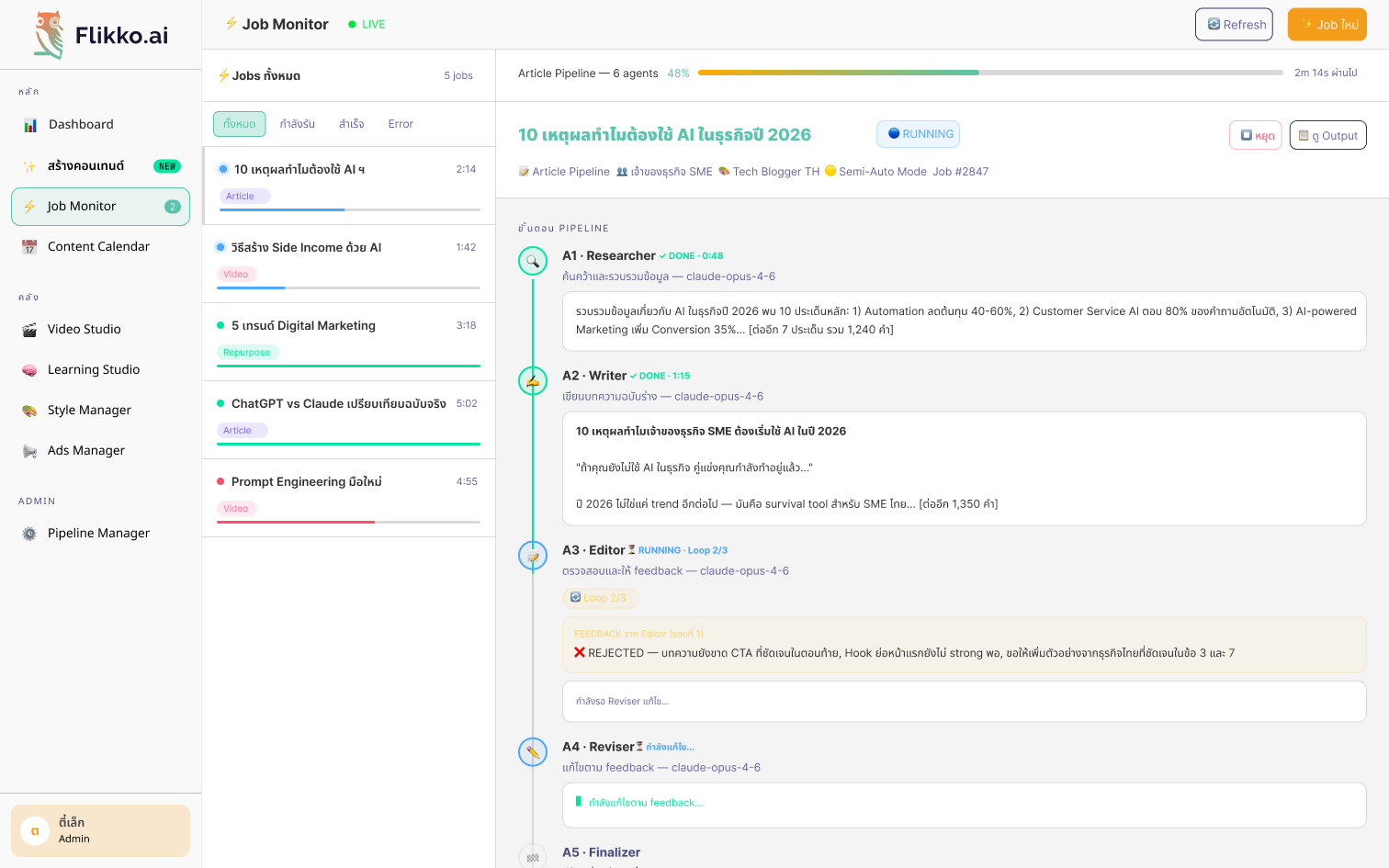1389x868 pixels.
Task: Select the กำลังรัน filter tab
Action: (298, 124)
